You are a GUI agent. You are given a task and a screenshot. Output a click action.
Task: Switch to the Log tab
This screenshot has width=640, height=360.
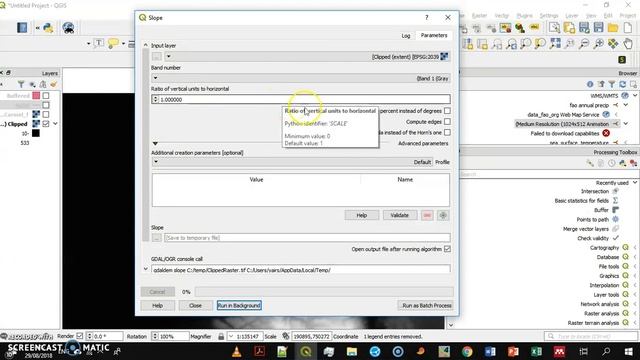(406, 36)
